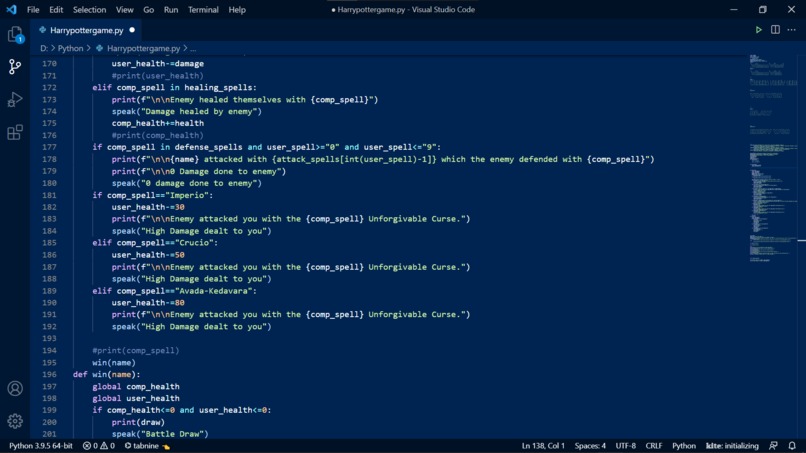Open the Extensions view
This screenshot has width=806, height=453.
pyautogui.click(x=15, y=132)
